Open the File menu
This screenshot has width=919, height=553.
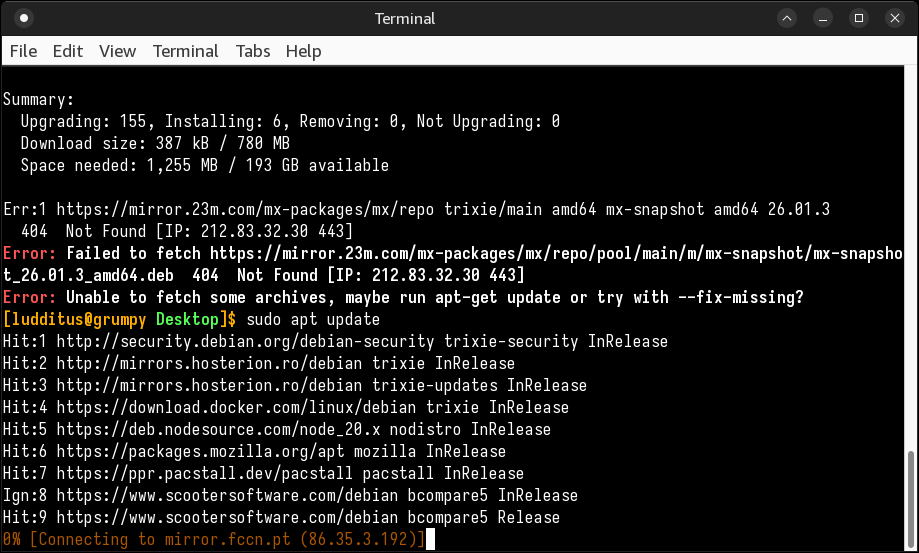click(23, 51)
